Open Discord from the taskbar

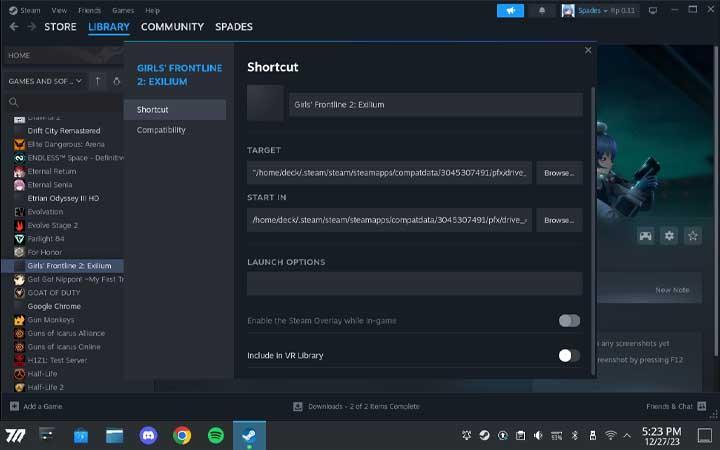(148, 435)
